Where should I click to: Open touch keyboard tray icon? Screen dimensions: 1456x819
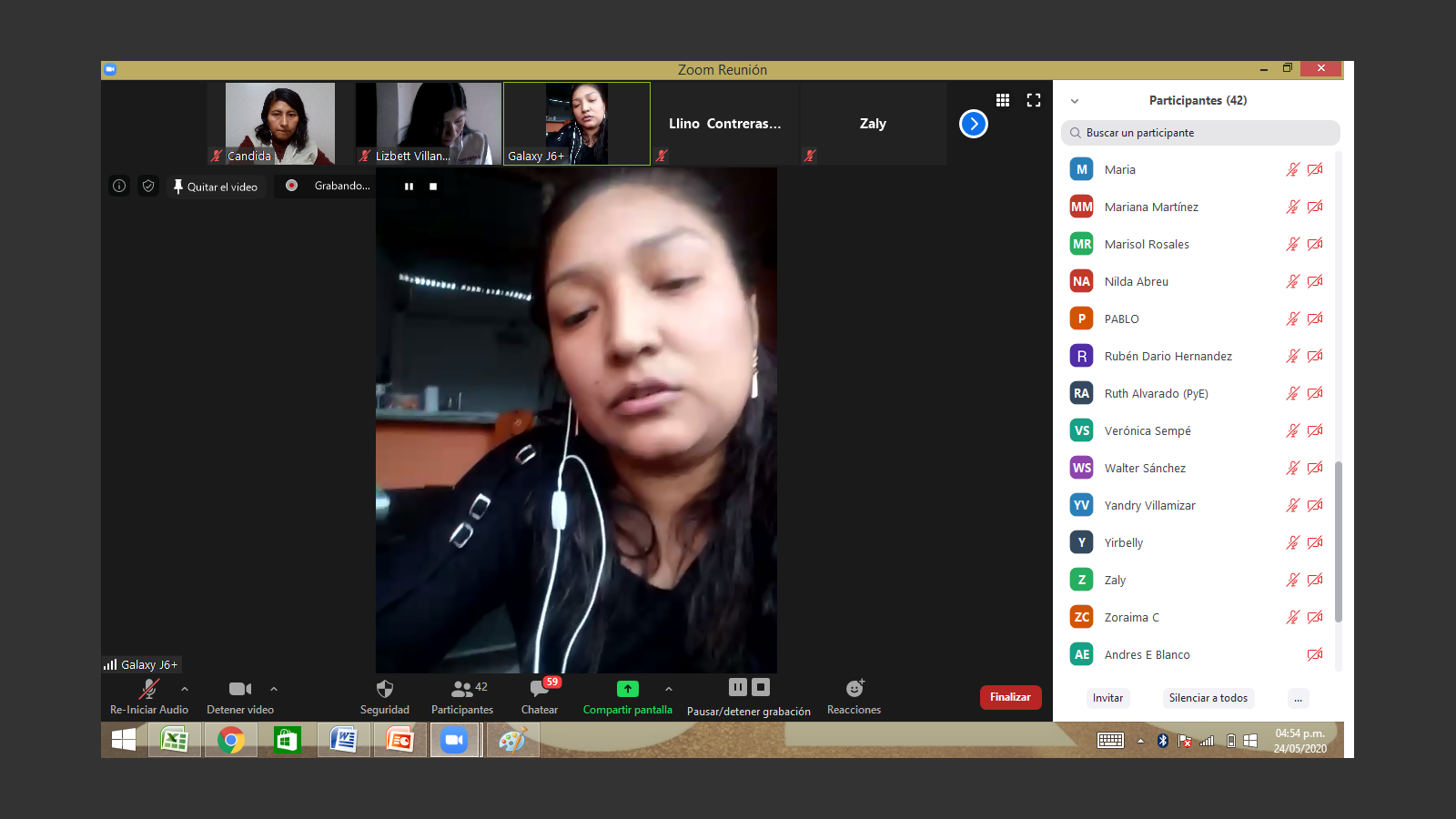tap(1110, 741)
